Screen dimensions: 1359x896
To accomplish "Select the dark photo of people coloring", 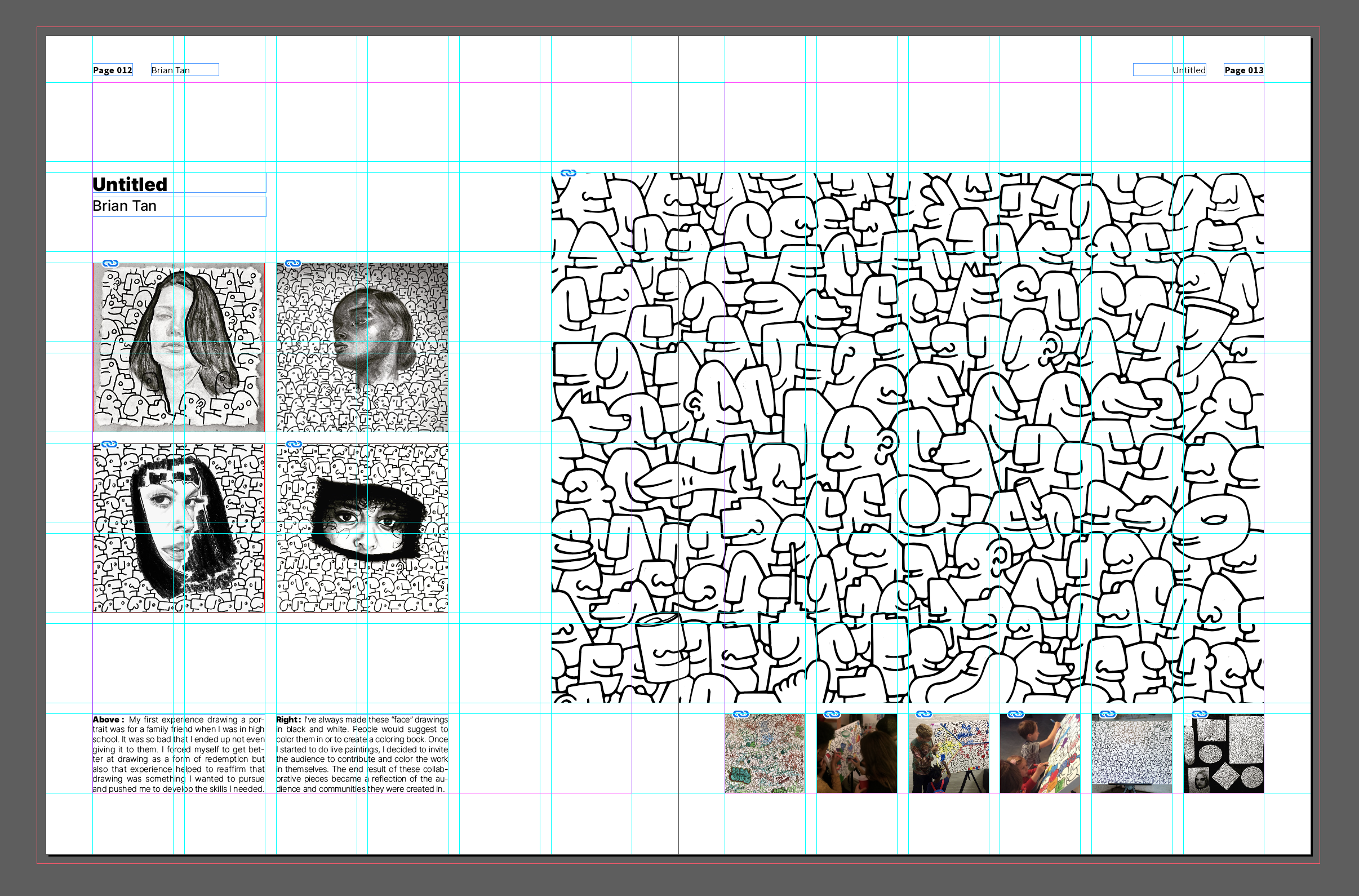I will point(856,754).
